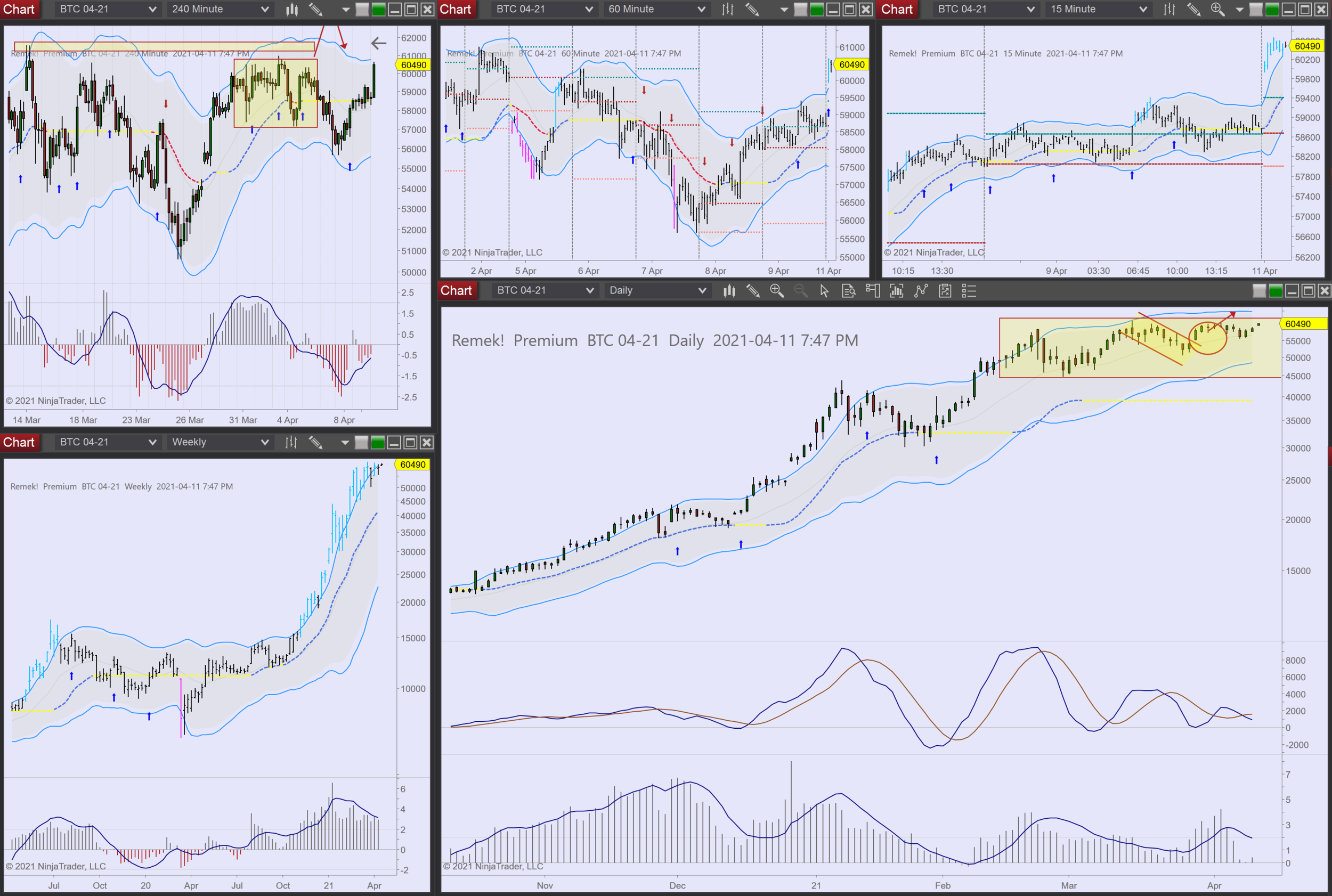1332x896 pixels.
Task: Open the properties list icon in Daily chart
Action: (969, 291)
